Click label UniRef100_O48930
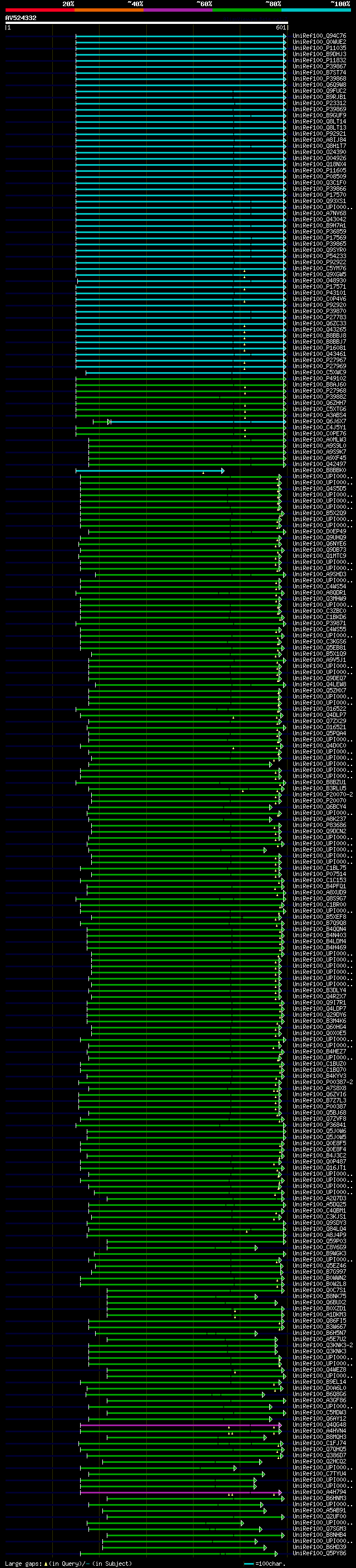Screen dimensions: 356x1568 point(319,280)
